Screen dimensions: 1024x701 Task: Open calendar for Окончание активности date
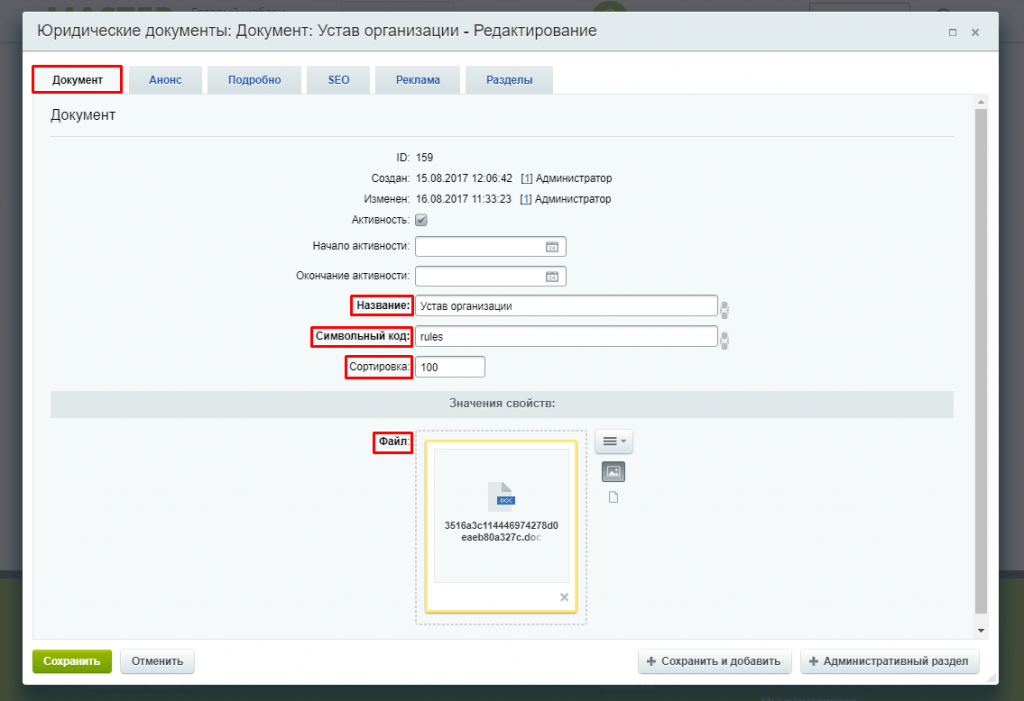551,277
